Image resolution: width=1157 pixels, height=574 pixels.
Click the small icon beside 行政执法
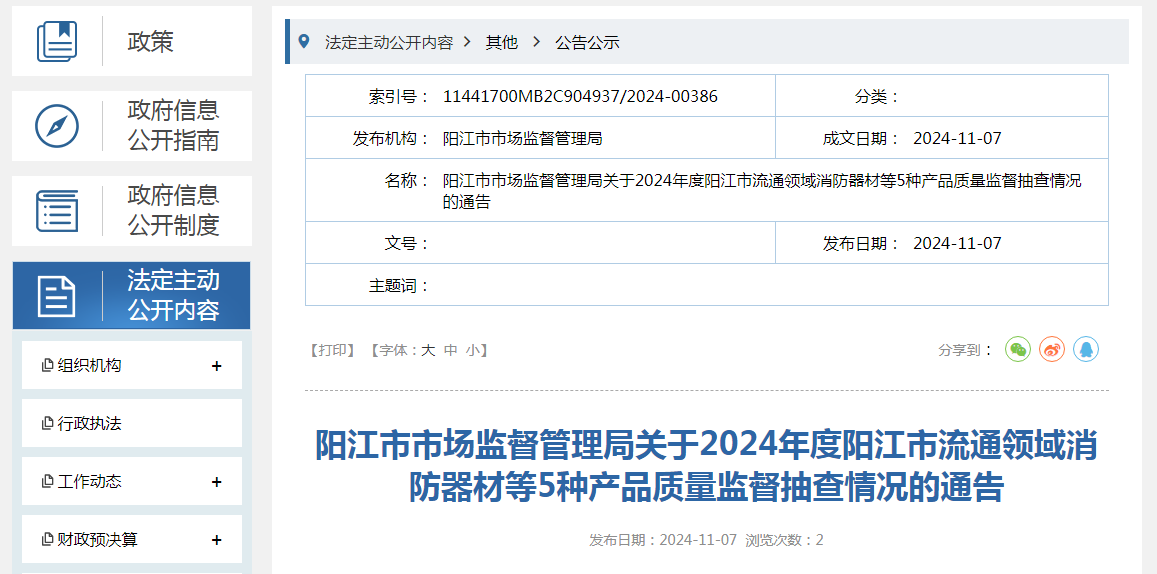click(x=48, y=423)
